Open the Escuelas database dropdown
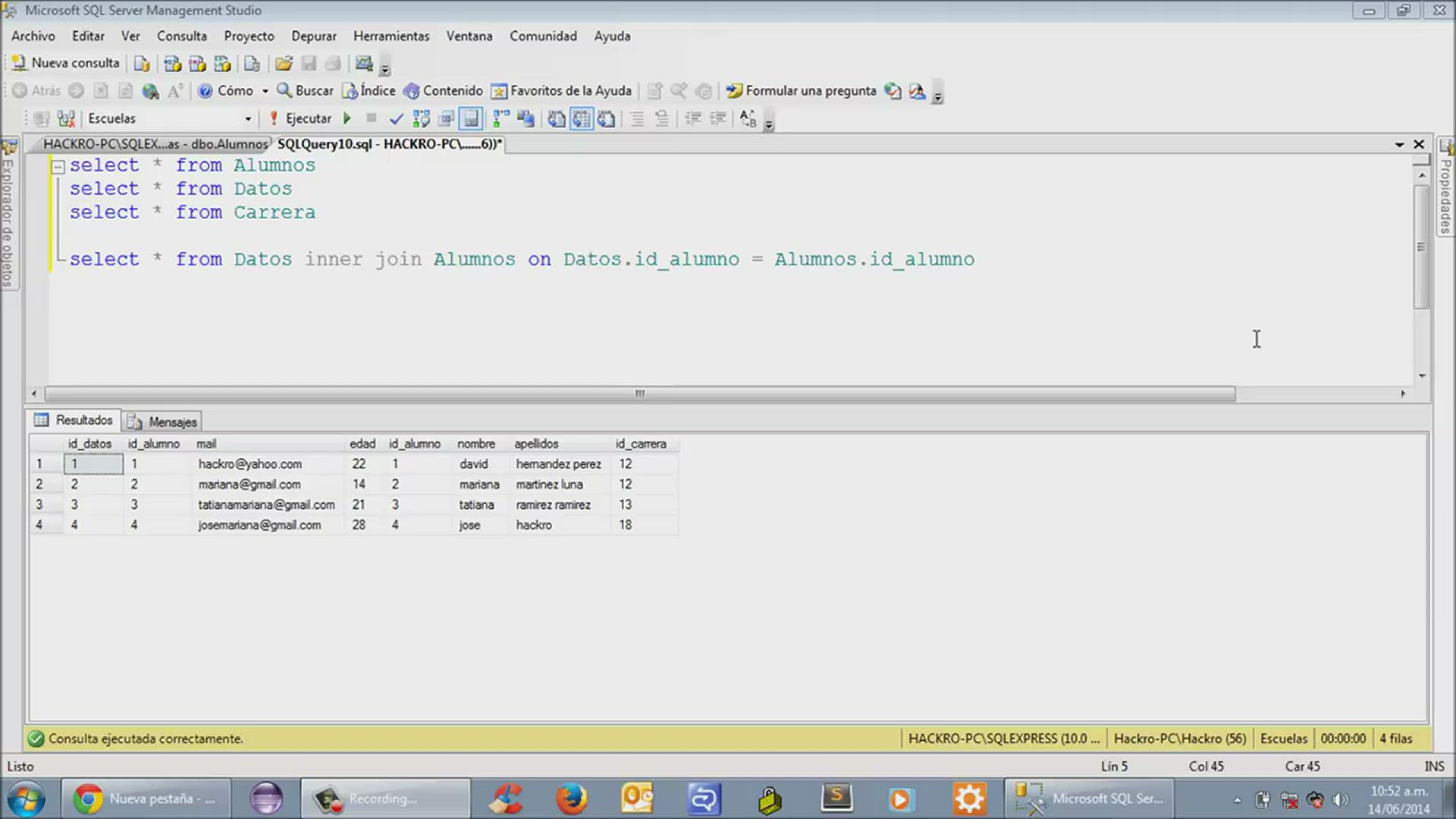This screenshot has width=1456, height=819. tap(248, 119)
